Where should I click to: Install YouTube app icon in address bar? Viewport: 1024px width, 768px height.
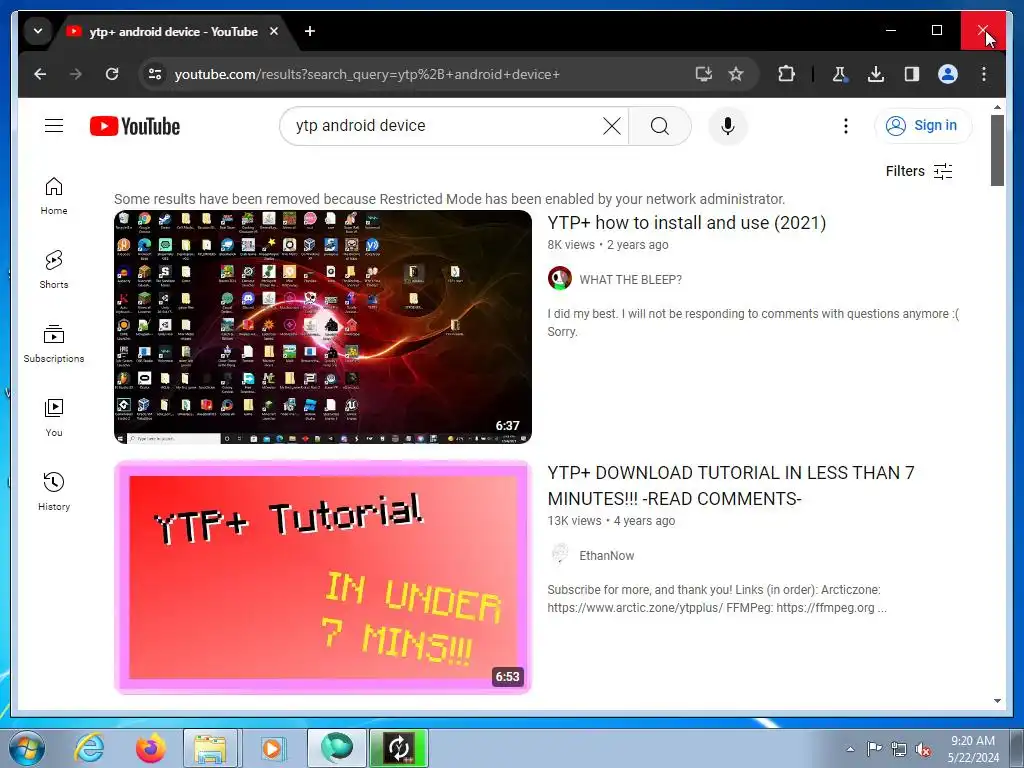point(703,74)
